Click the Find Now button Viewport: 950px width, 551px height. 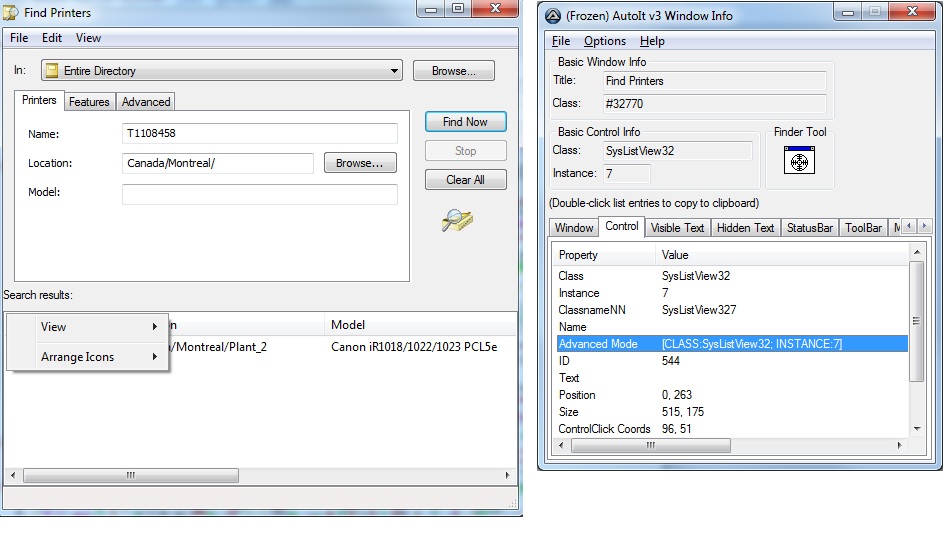coord(465,122)
